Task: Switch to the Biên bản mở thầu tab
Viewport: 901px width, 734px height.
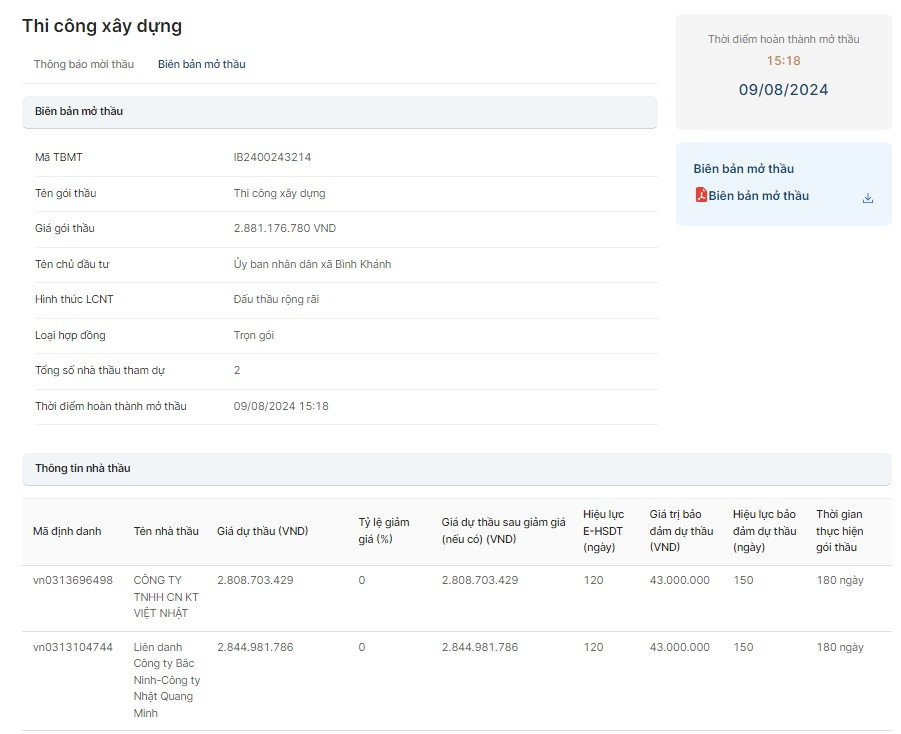Action: [x=201, y=64]
